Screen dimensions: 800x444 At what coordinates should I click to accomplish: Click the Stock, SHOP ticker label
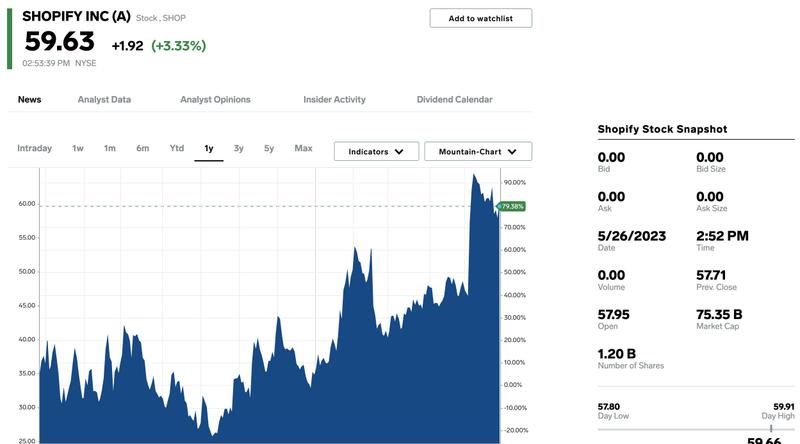pos(161,18)
